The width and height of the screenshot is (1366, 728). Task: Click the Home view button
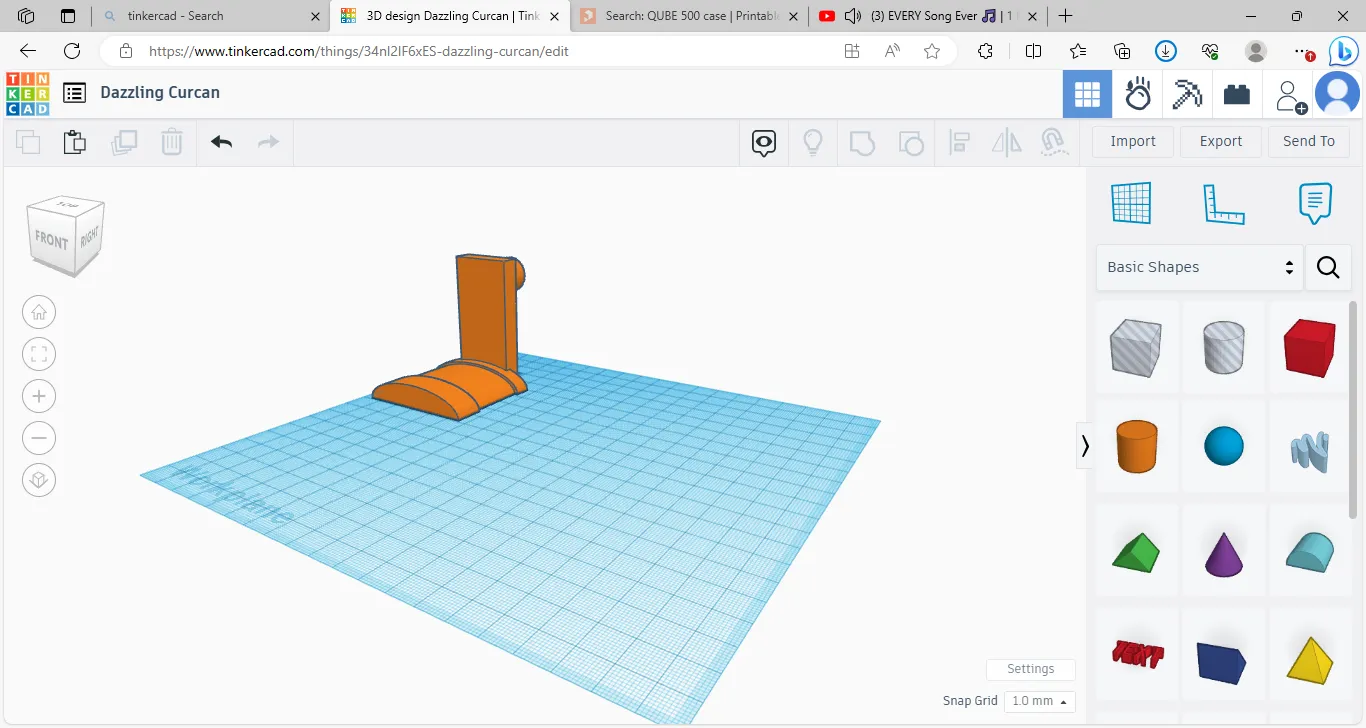coord(39,312)
